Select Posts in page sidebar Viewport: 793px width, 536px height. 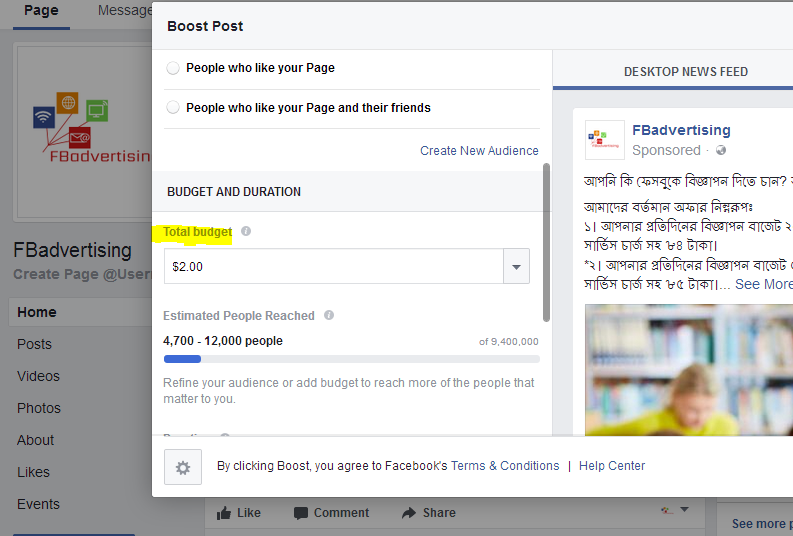click(34, 344)
